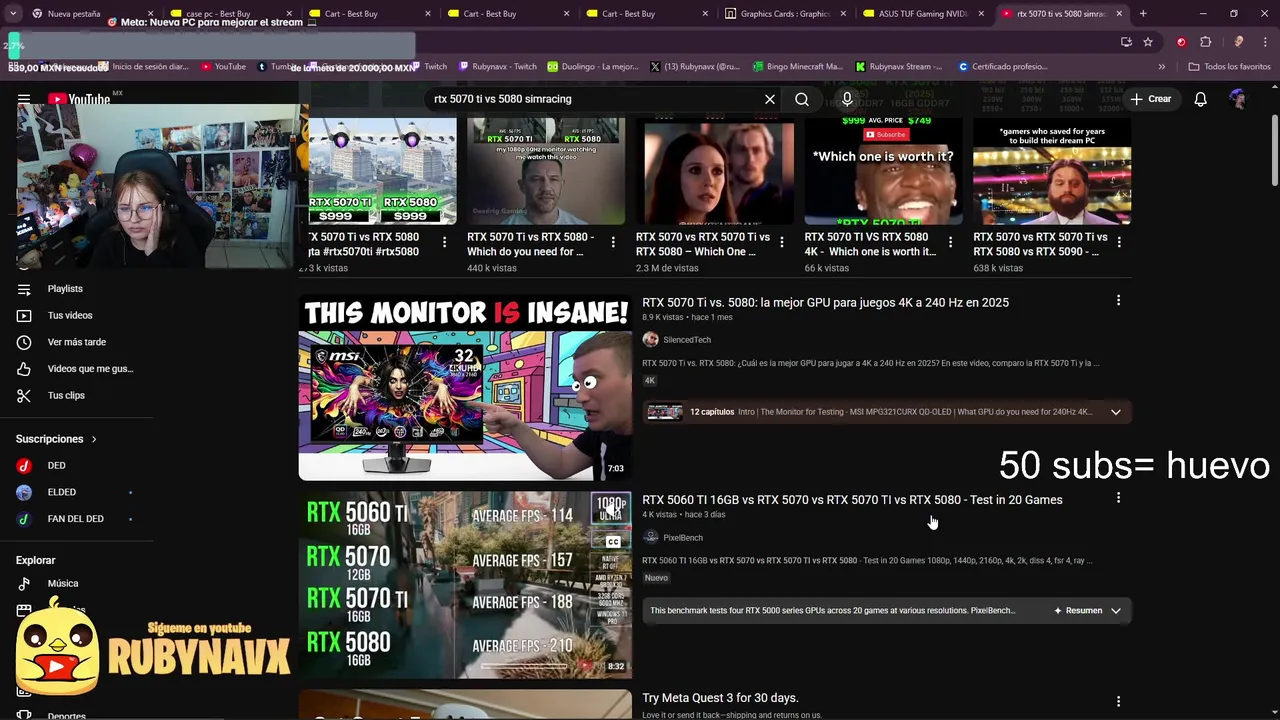Open PixelBench channel avatar

click(x=650, y=537)
